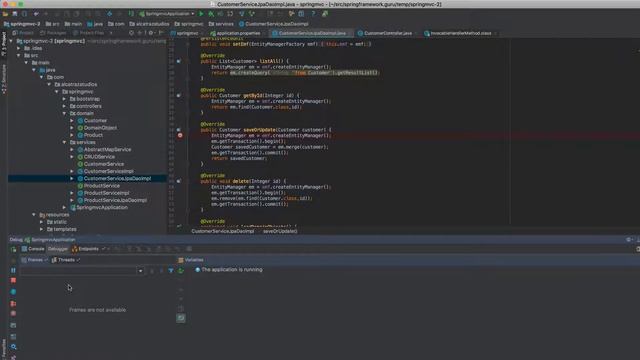
Task: Collapse the domain package in project tree
Action: (64, 113)
